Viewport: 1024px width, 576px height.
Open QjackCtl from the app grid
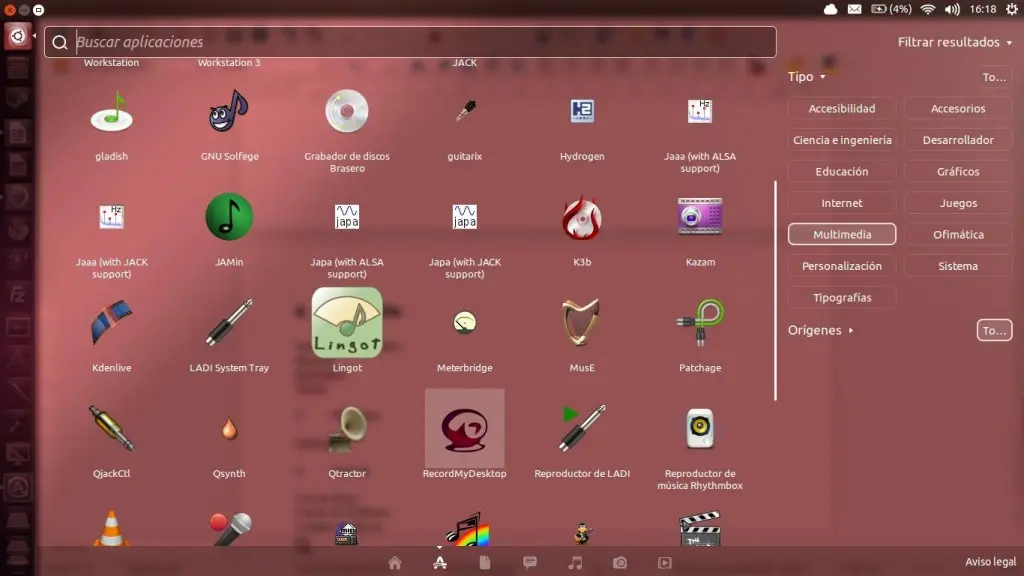112,428
